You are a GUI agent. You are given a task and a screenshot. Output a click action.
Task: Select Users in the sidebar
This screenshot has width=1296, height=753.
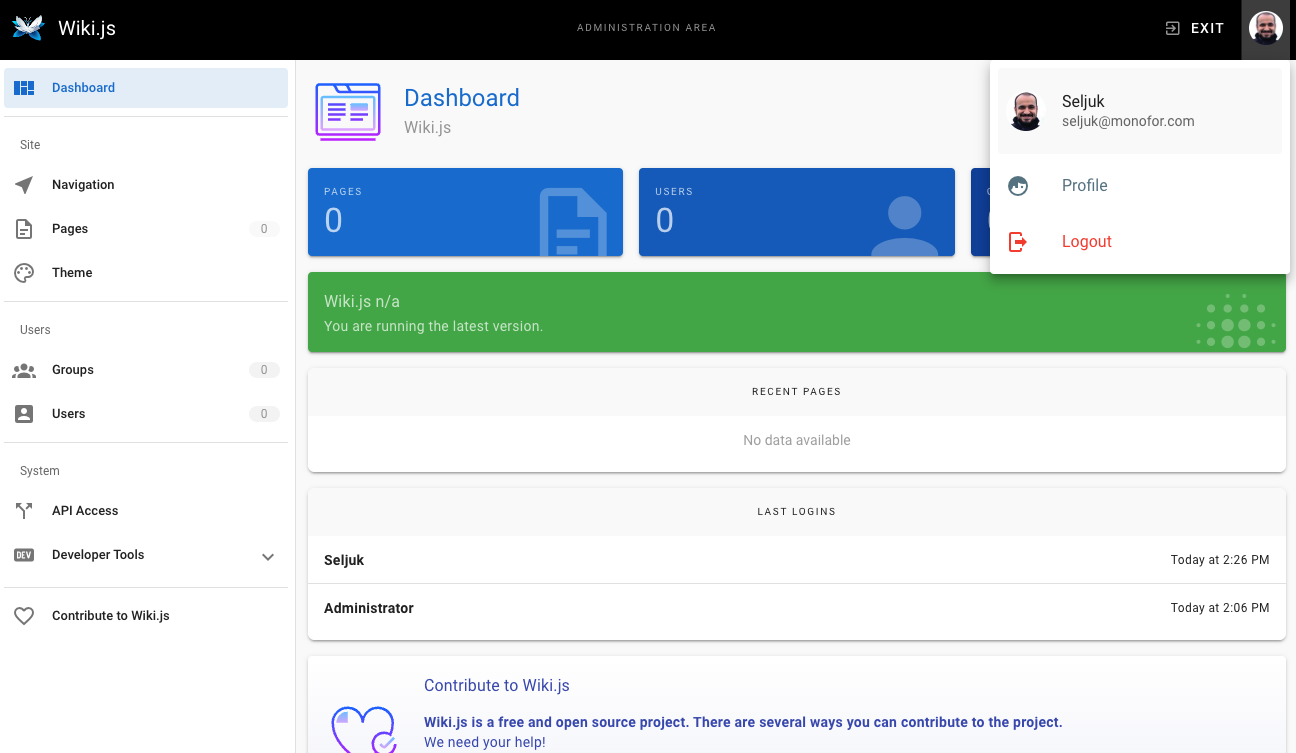69,414
